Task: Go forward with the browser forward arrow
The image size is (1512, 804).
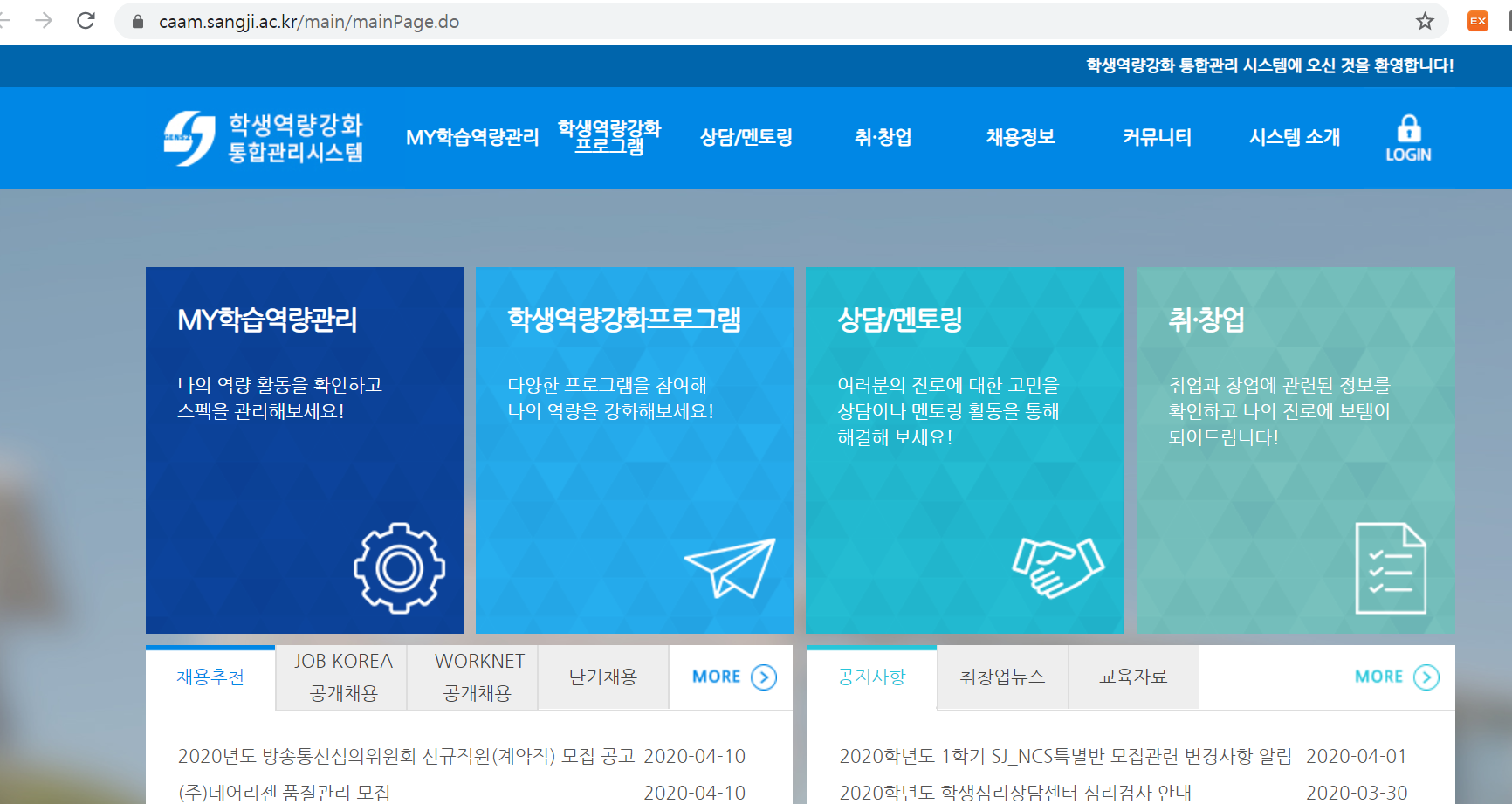Action: point(44,21)
